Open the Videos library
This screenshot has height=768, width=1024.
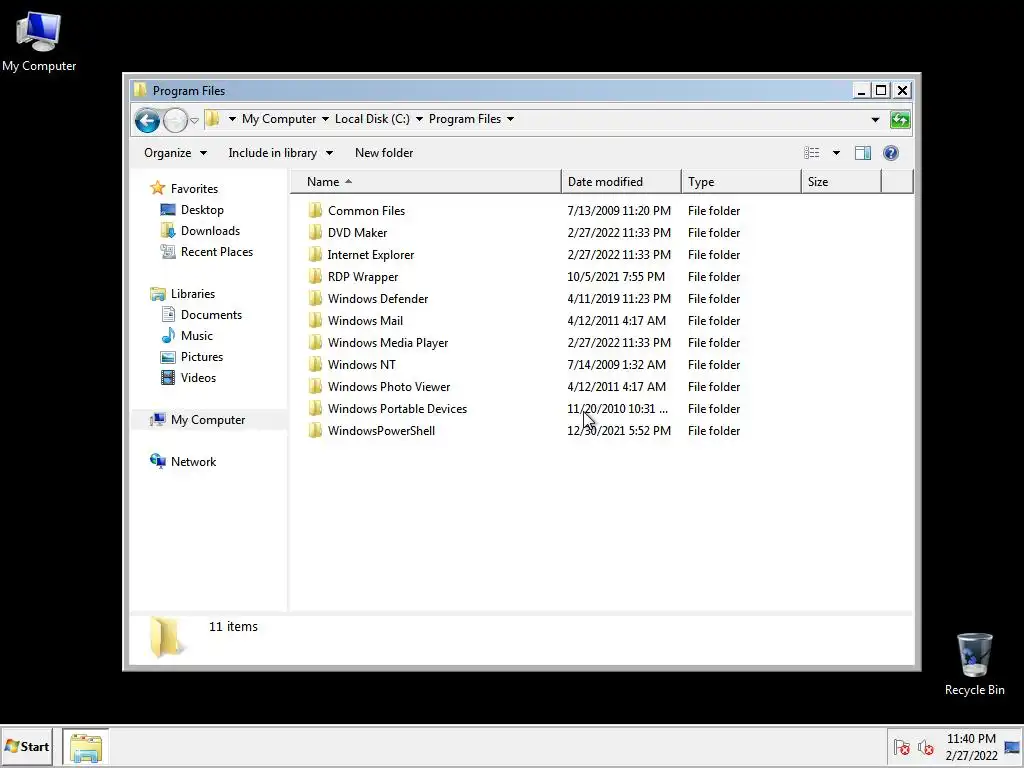click(x=198, y=377)
